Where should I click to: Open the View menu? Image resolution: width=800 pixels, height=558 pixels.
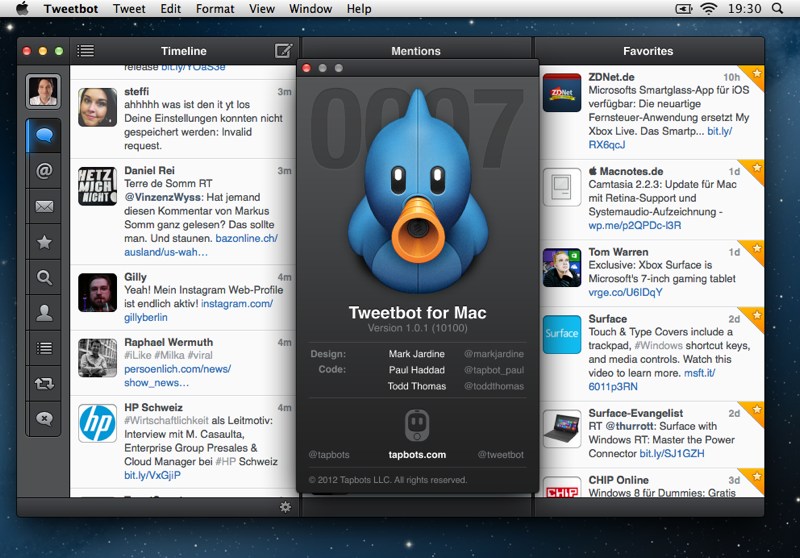[x=262, y=9]
